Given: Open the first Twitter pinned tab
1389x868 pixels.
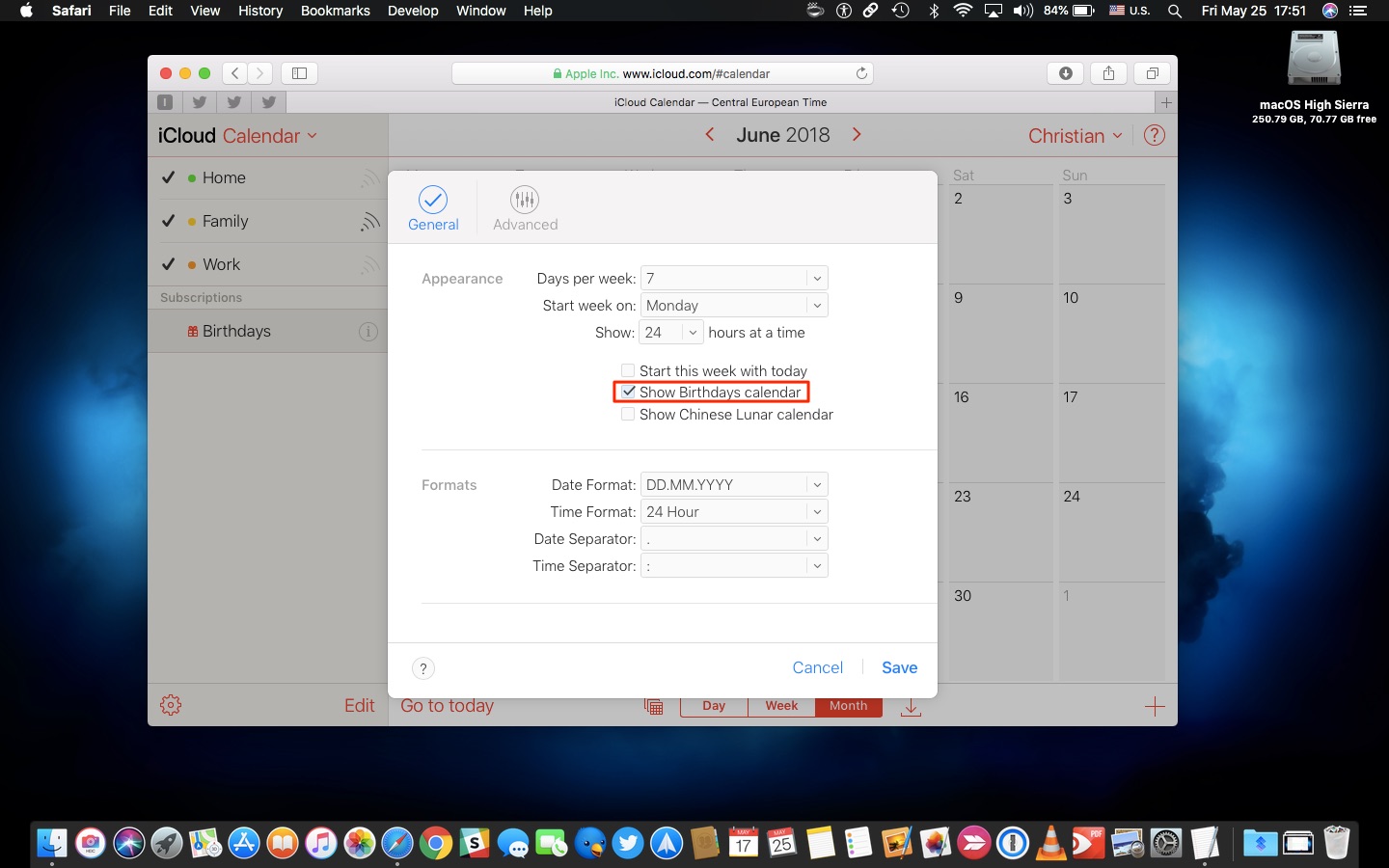Looking at the screenshot, I should pyautogui.click(x=200, y=102).
